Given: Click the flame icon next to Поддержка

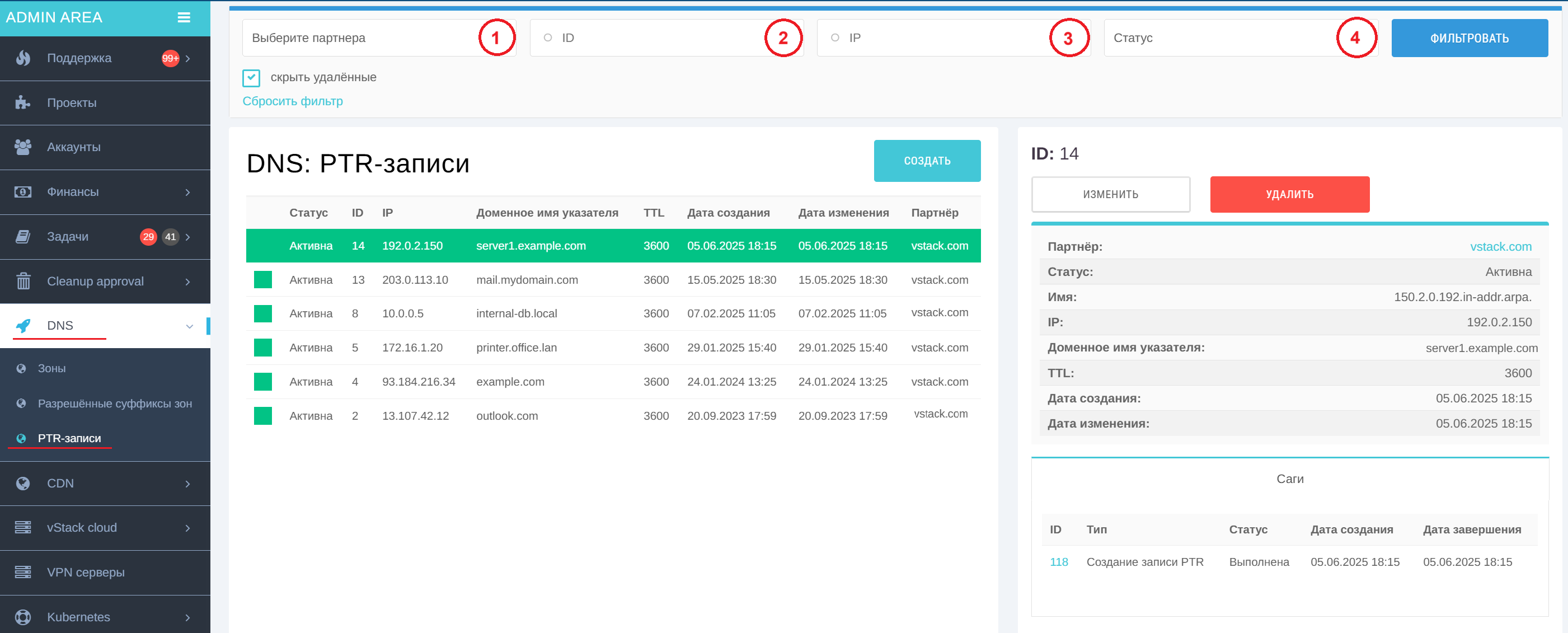Looking at the screenshot, I should [23, 58].
